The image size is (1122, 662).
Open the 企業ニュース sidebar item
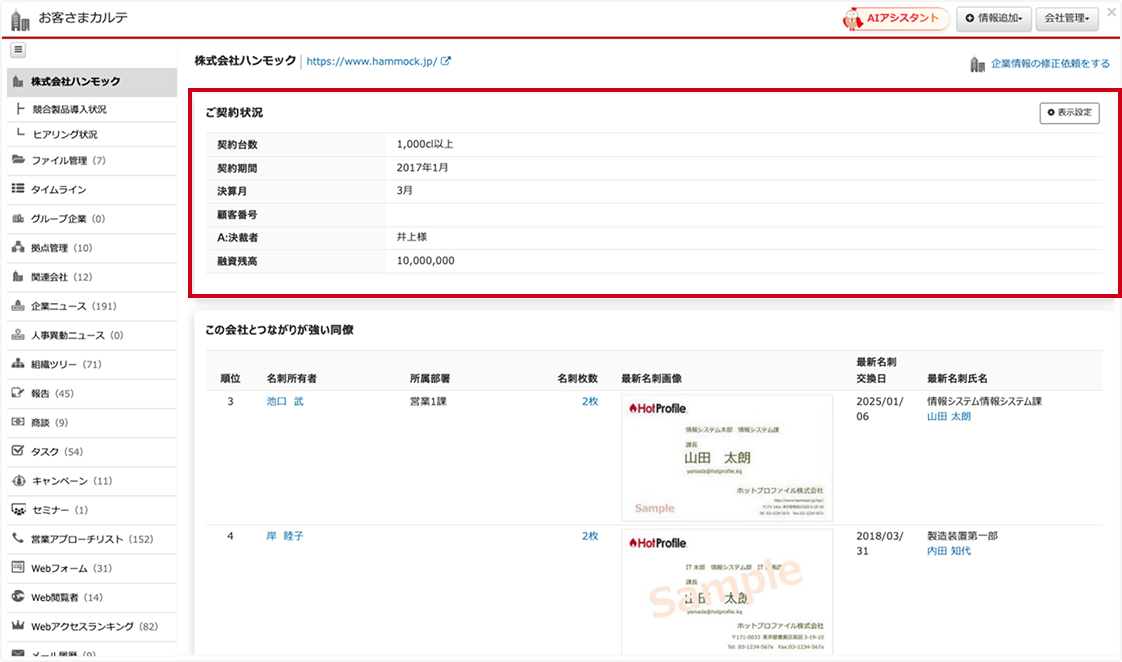pos(73,306)
